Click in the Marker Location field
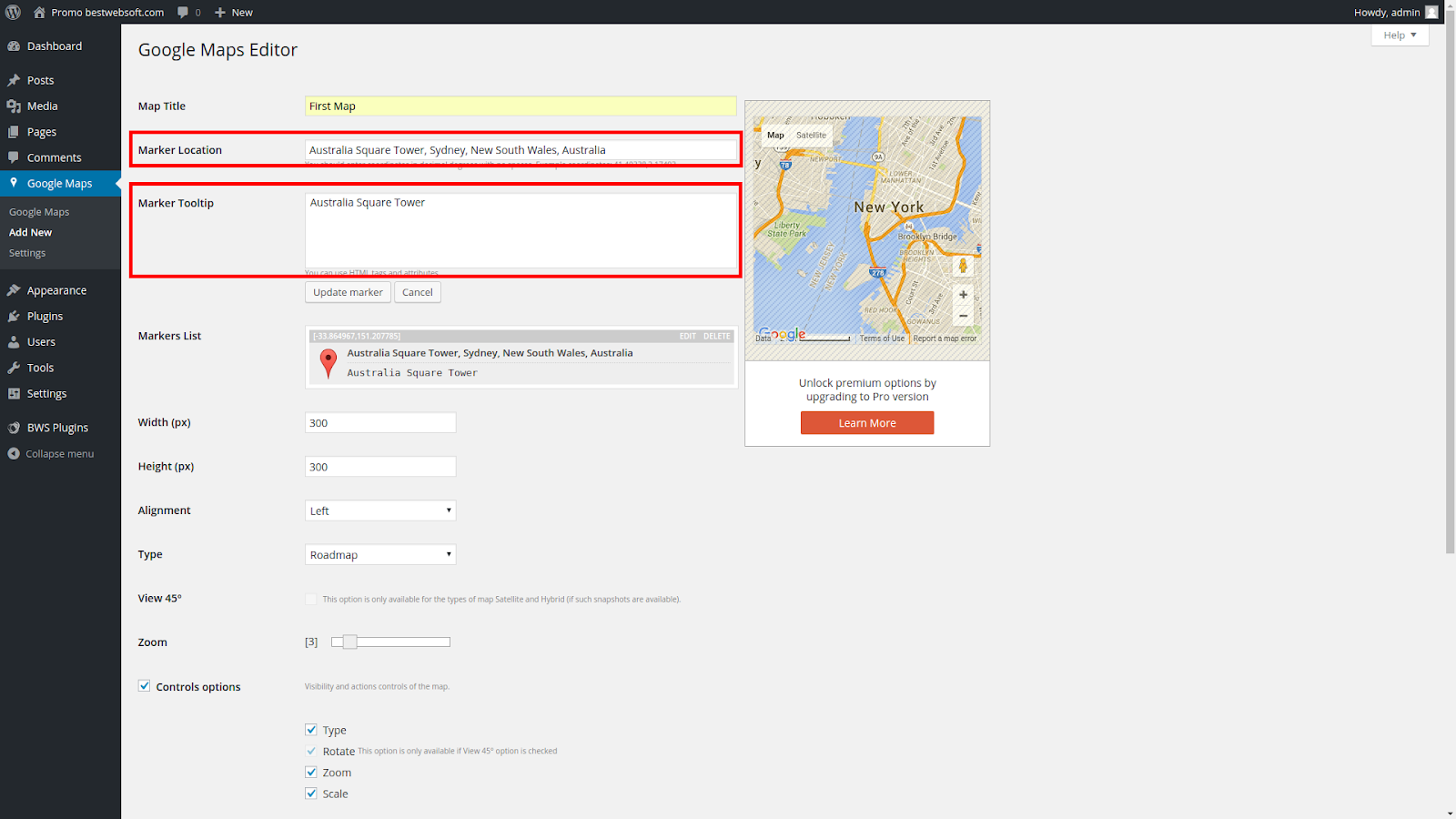Viewport: 1456px width, 819px height. pyautogui.click(x=521, y=150)
